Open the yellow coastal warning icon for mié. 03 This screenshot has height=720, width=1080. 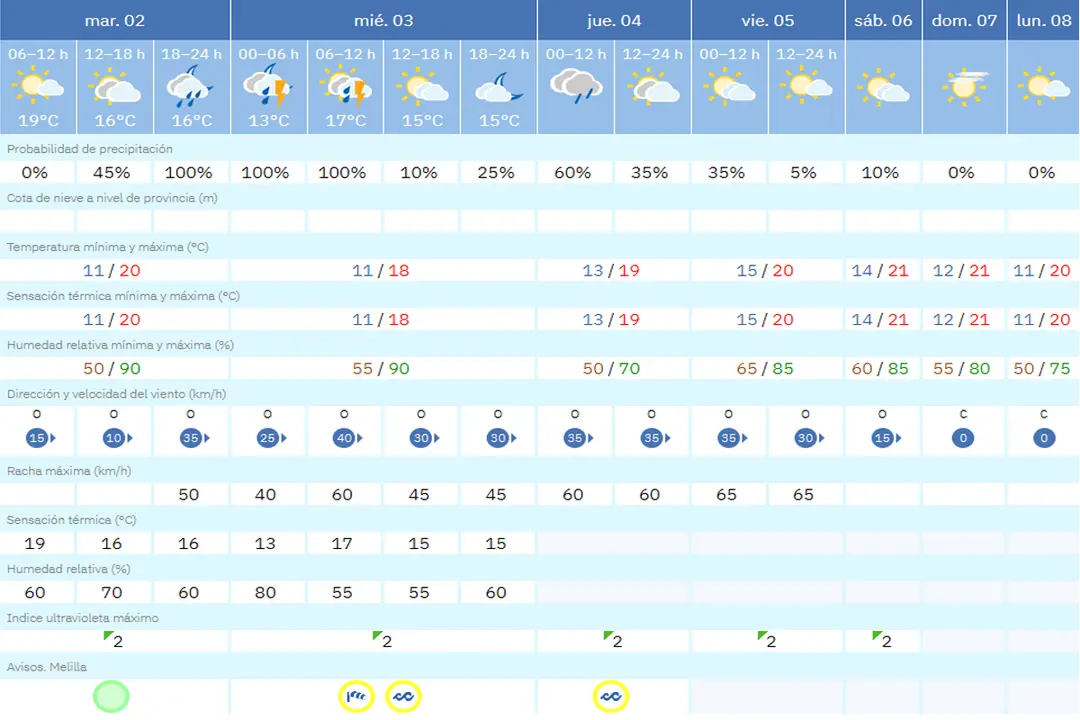tap(403, 696)
